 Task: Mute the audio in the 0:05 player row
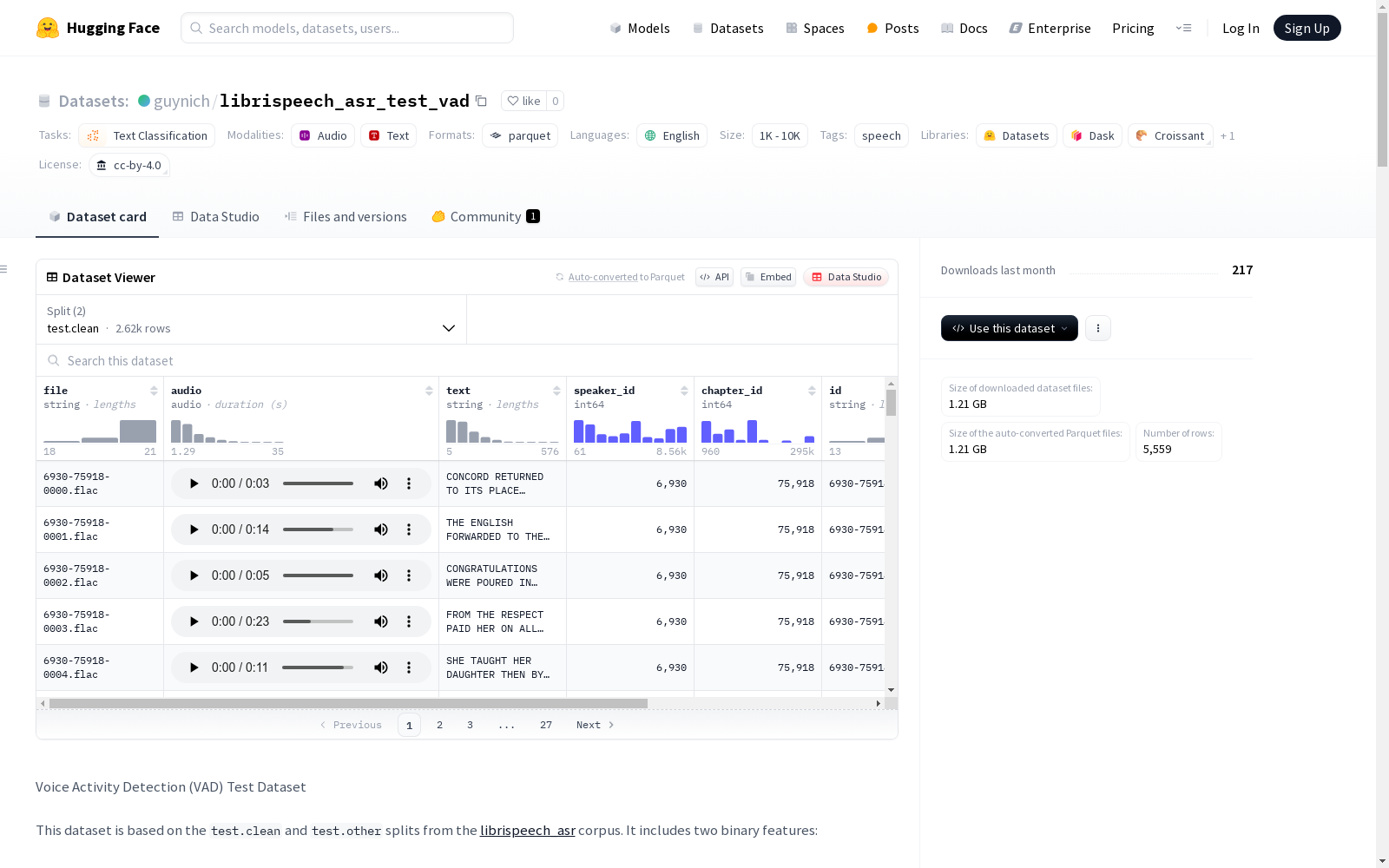click(381, 575)
